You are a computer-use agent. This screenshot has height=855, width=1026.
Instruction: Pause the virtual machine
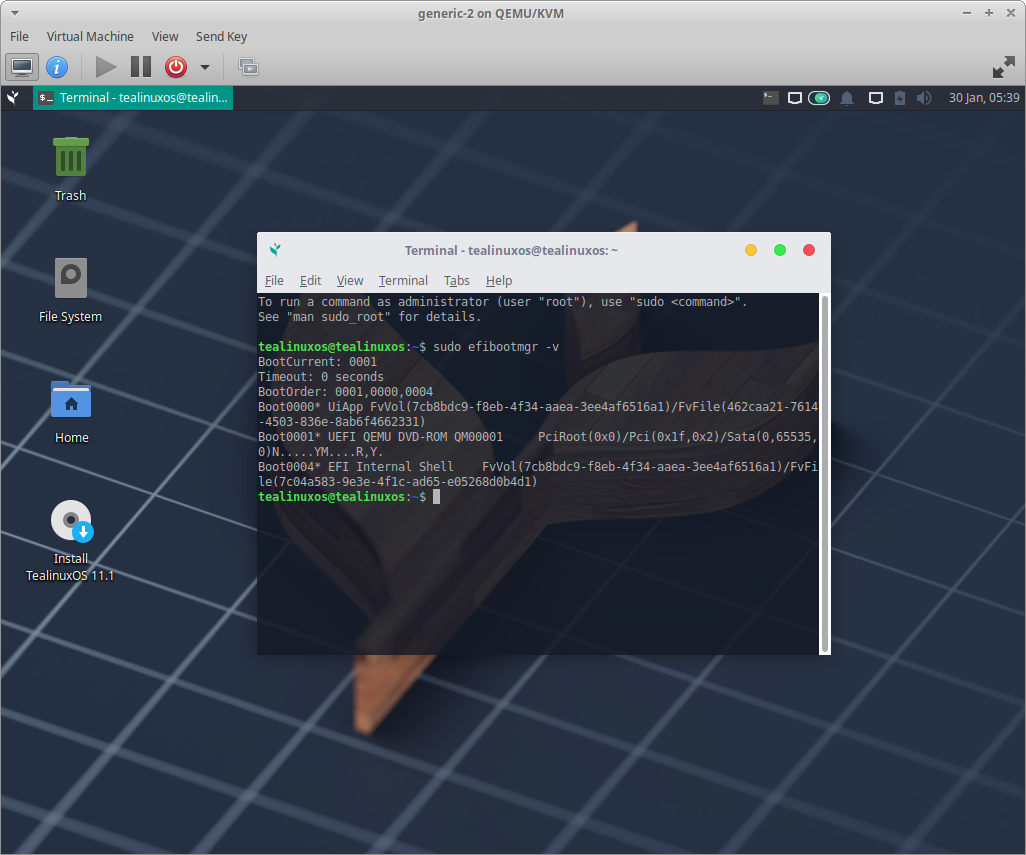pyautogui.click(x=141, y=67)
